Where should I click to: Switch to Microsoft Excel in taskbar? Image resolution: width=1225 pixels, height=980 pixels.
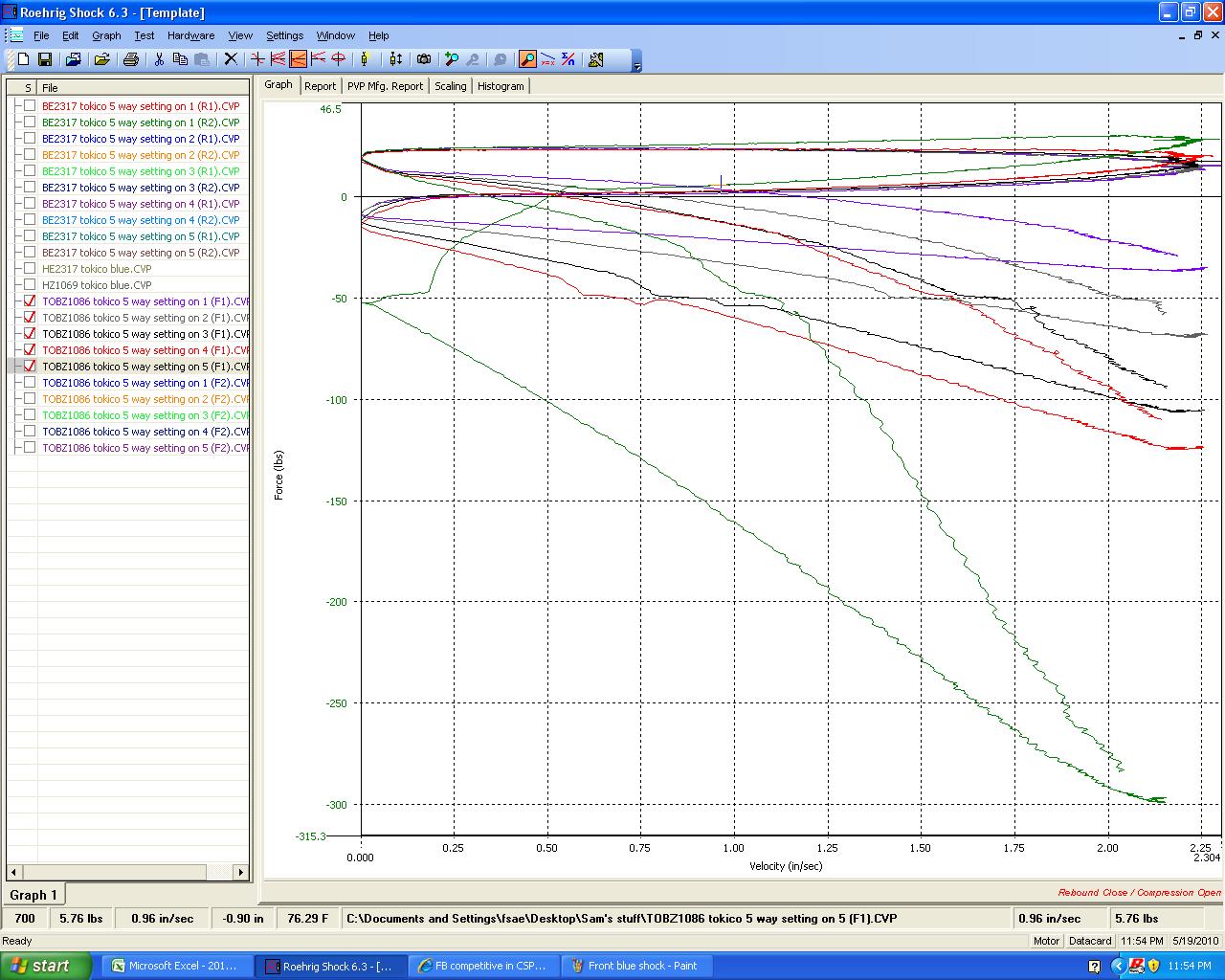(x=174, y=966)
